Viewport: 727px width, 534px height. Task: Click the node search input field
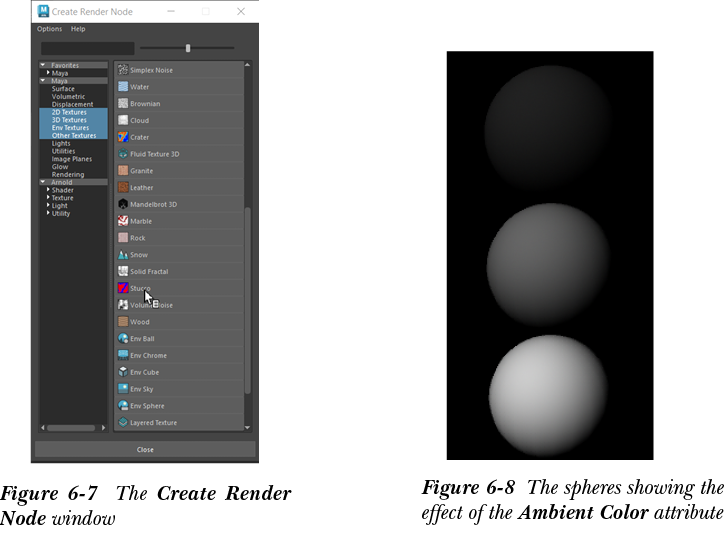[x=87, y=48]
